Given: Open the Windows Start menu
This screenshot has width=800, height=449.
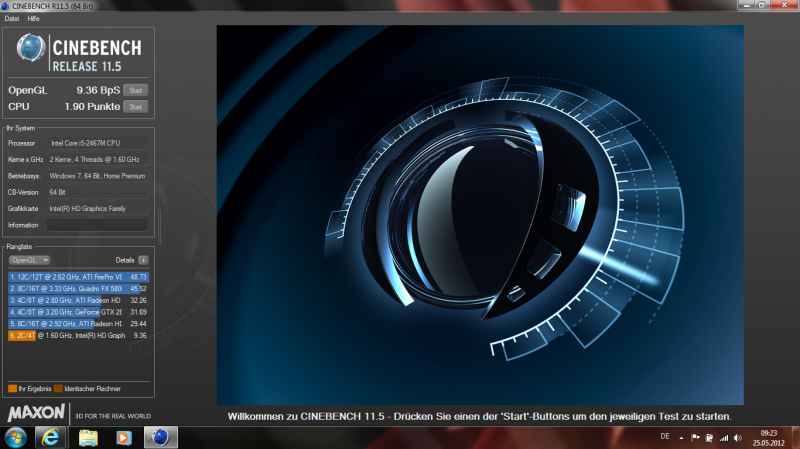Looking at the screenshot, I should click(x=17, y=437).
